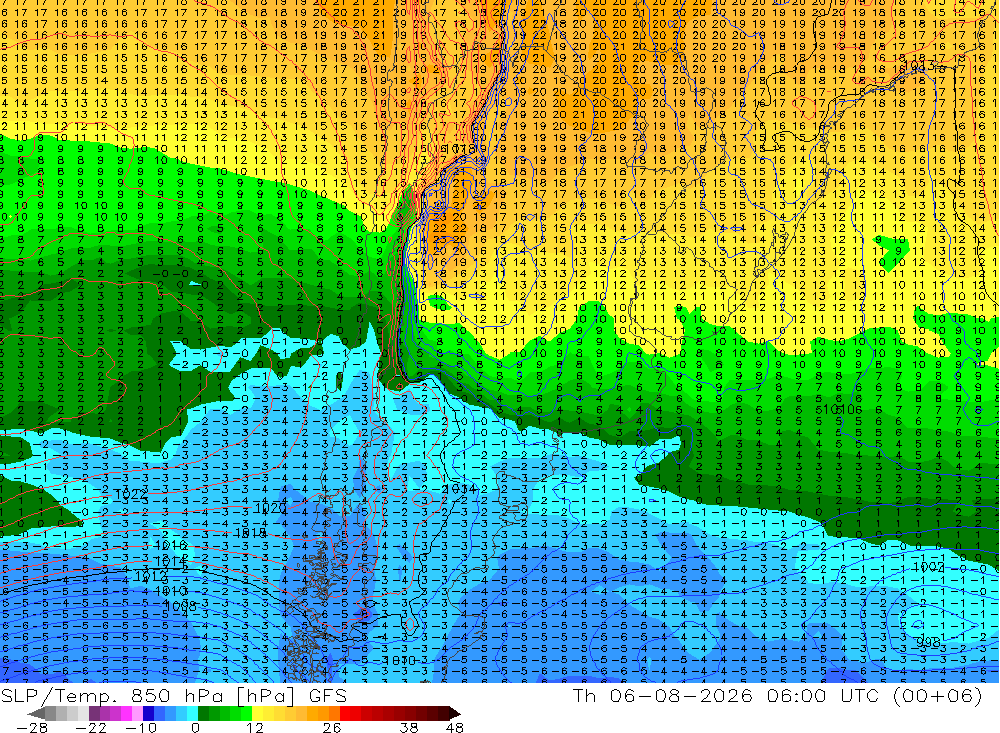Click the 1034 isobar label

pyautogui.click(x=459, y=489)
